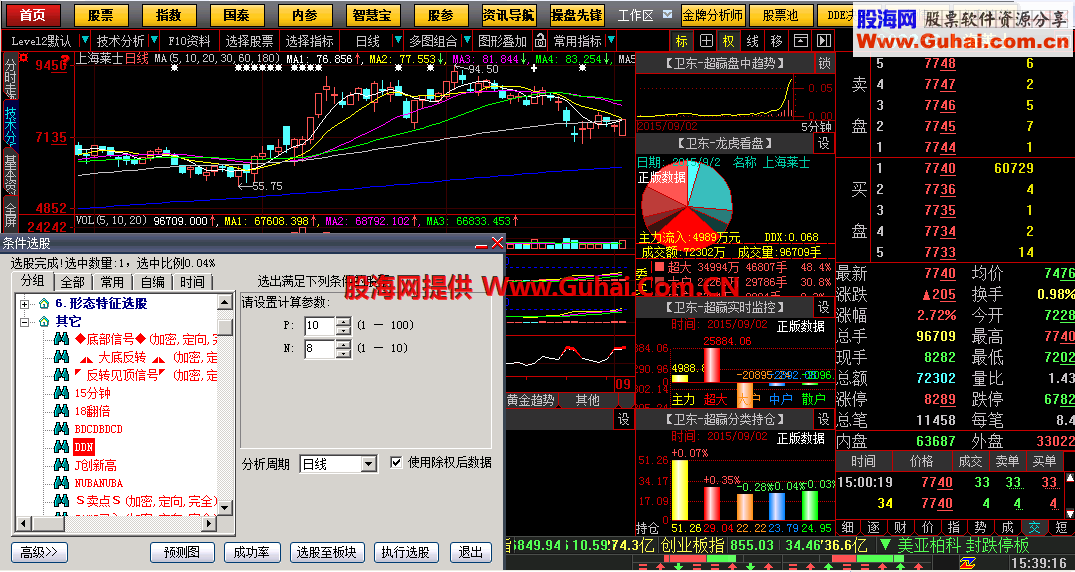Click the 成功率 button
This screenshot has width=1075, height=572.
tap(253, 552)
